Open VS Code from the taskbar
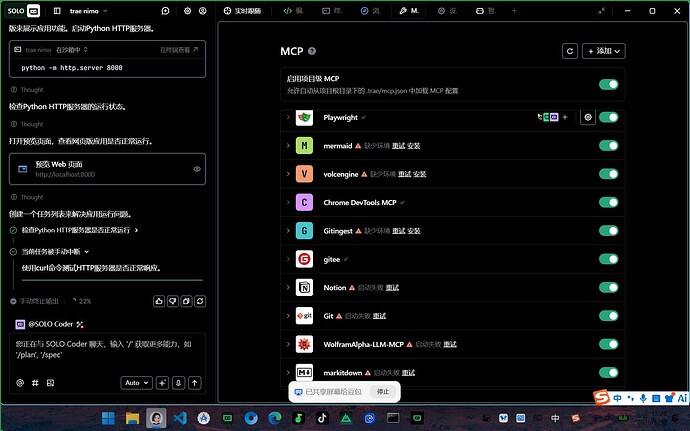The height and width of the screenshot is (431, 690). click(x=180, y=418)
